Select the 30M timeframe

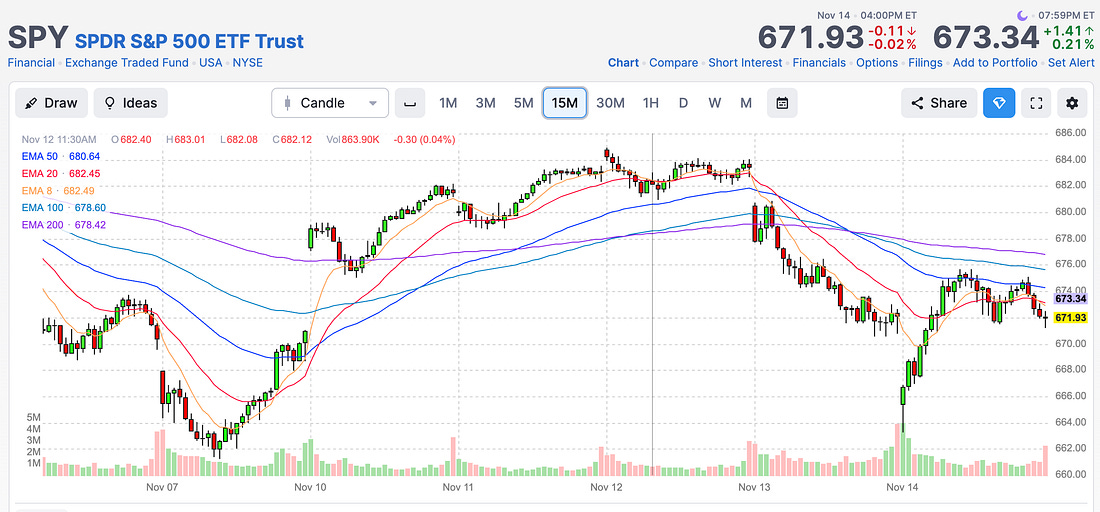tap(610, 103)
